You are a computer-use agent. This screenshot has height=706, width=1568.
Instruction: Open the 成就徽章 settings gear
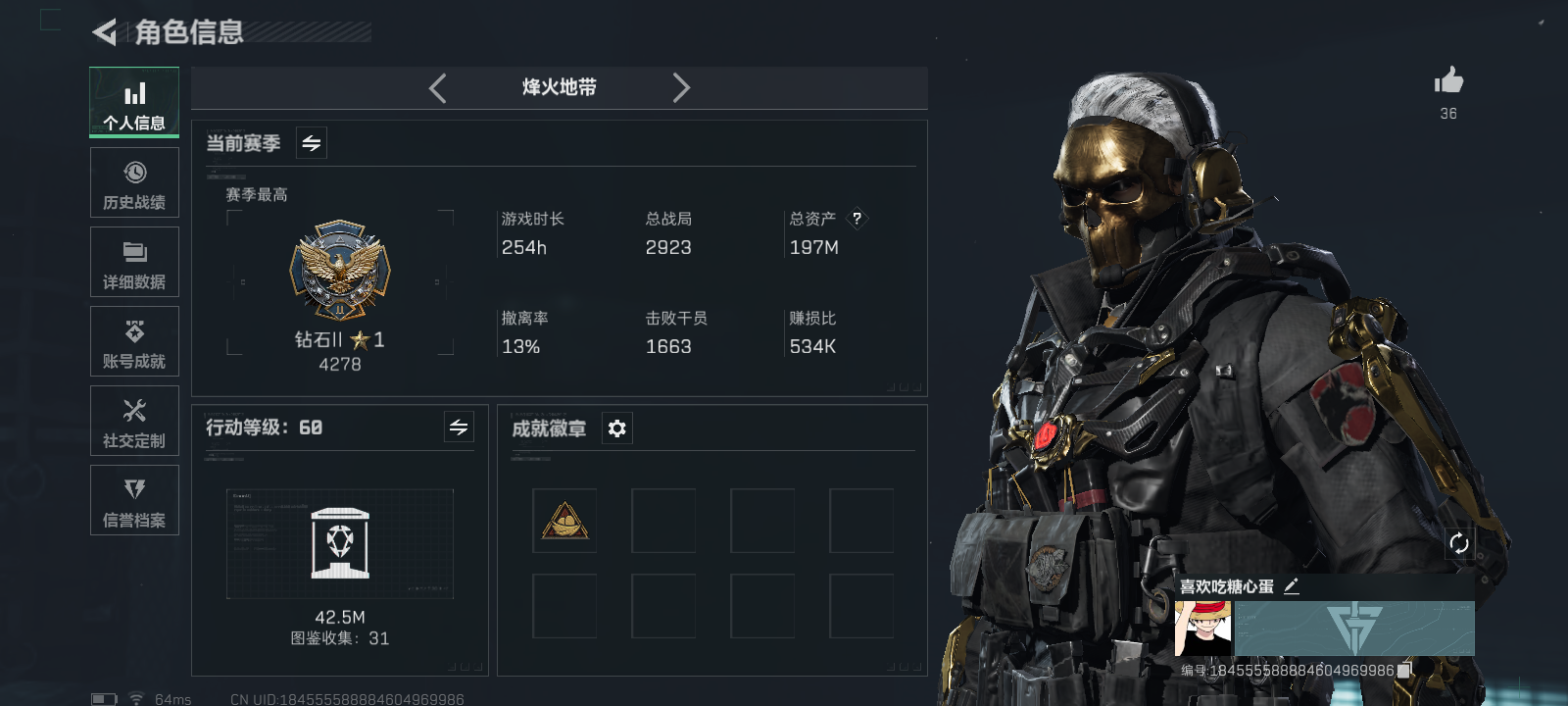(x=616, y=429)
